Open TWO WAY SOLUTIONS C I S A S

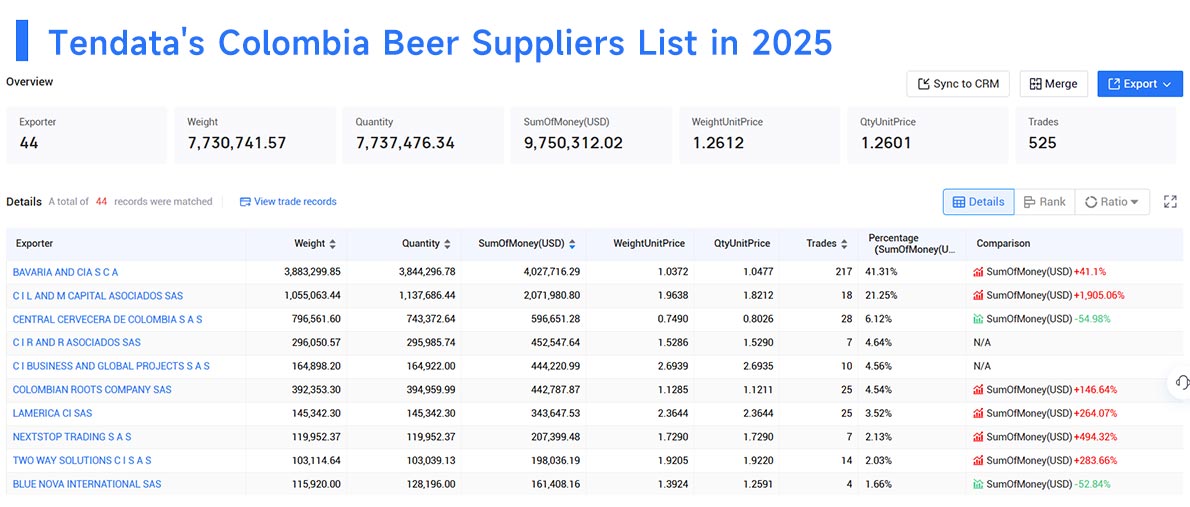82,460
